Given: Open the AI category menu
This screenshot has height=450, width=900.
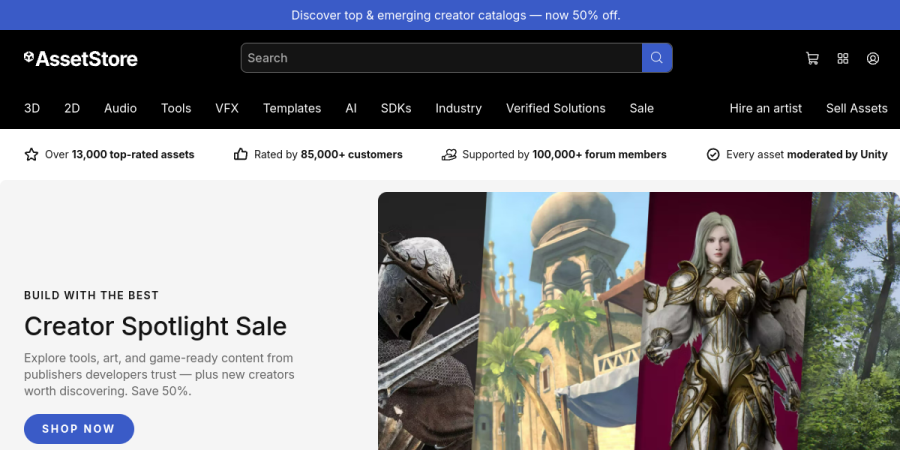Looking at the screenshot, I should point(351,108).
